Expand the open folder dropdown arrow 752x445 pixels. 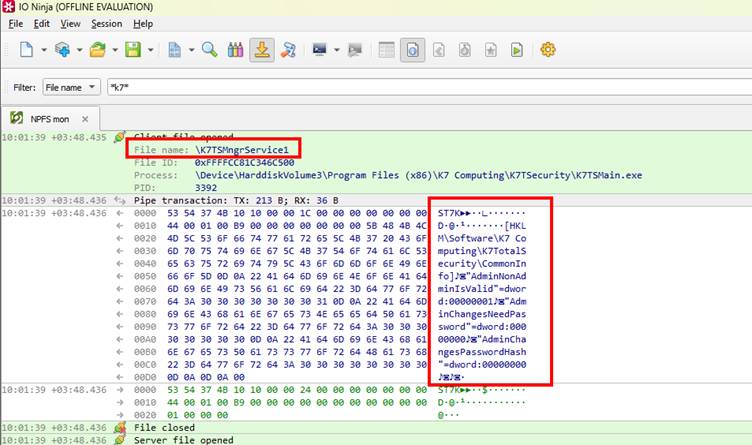[x=115, y=50]
